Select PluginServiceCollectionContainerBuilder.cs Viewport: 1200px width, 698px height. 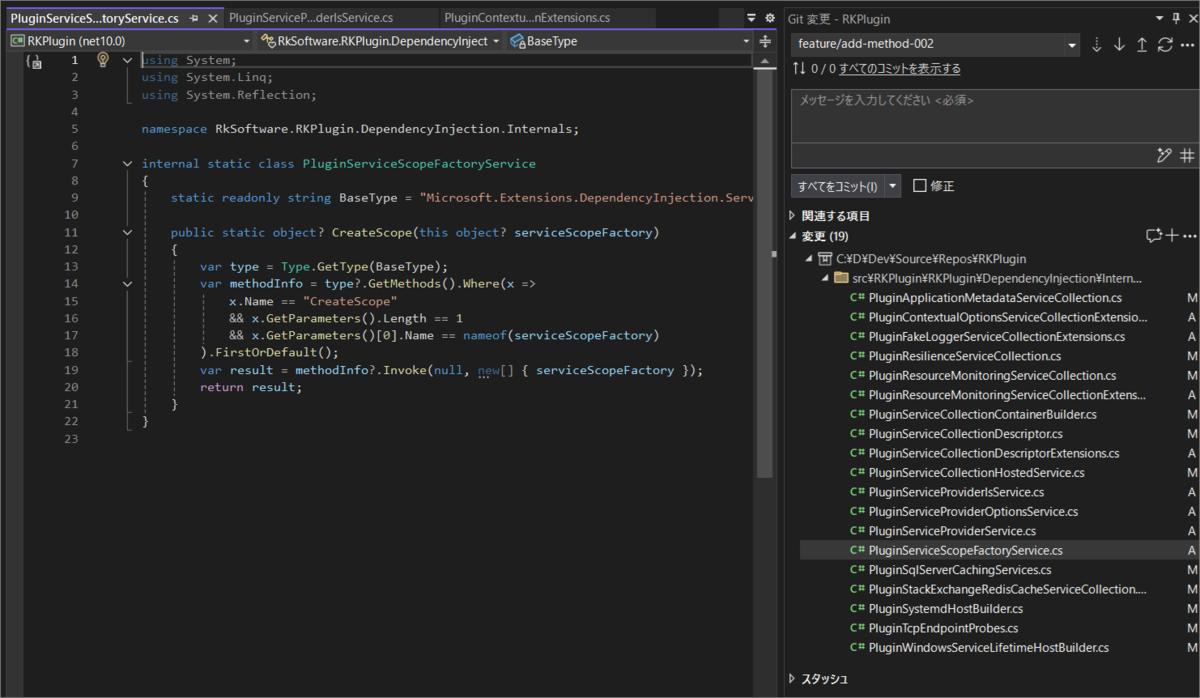(x=983, y=414)
